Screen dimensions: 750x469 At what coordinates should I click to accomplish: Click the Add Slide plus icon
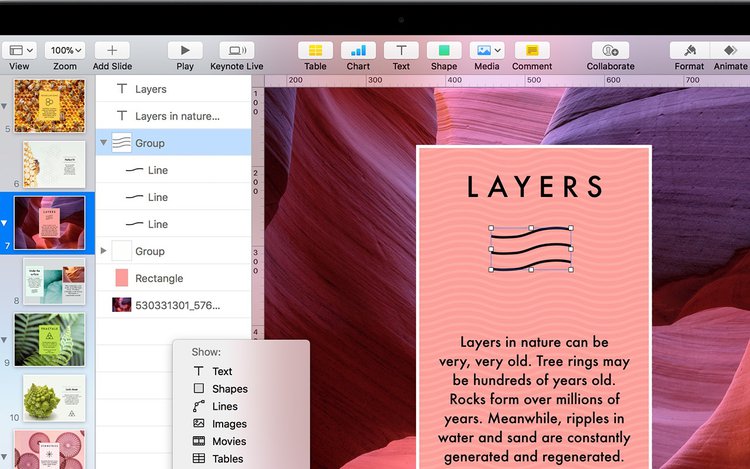coord(112,50)
